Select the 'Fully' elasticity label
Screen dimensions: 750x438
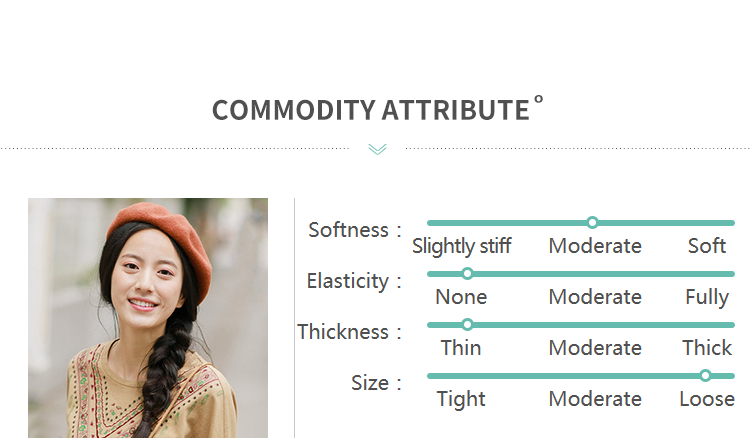(707, 297)
